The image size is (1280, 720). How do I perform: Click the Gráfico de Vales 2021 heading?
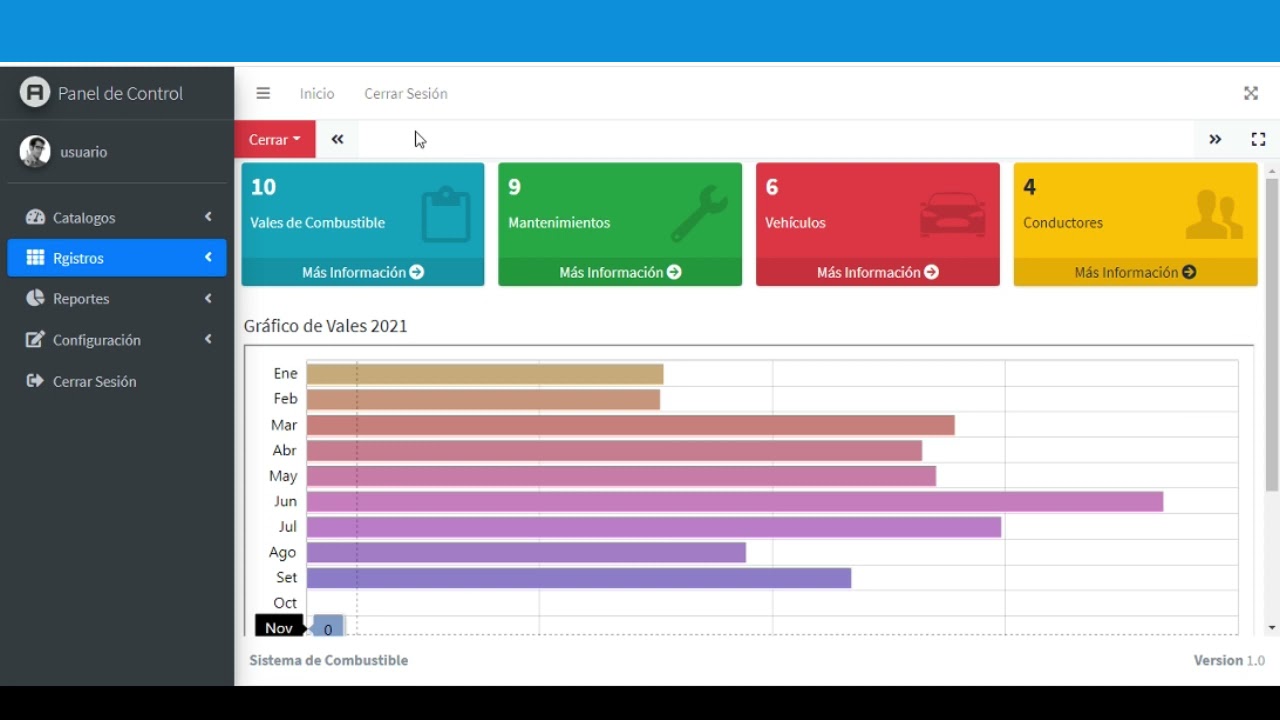point(326,326)
